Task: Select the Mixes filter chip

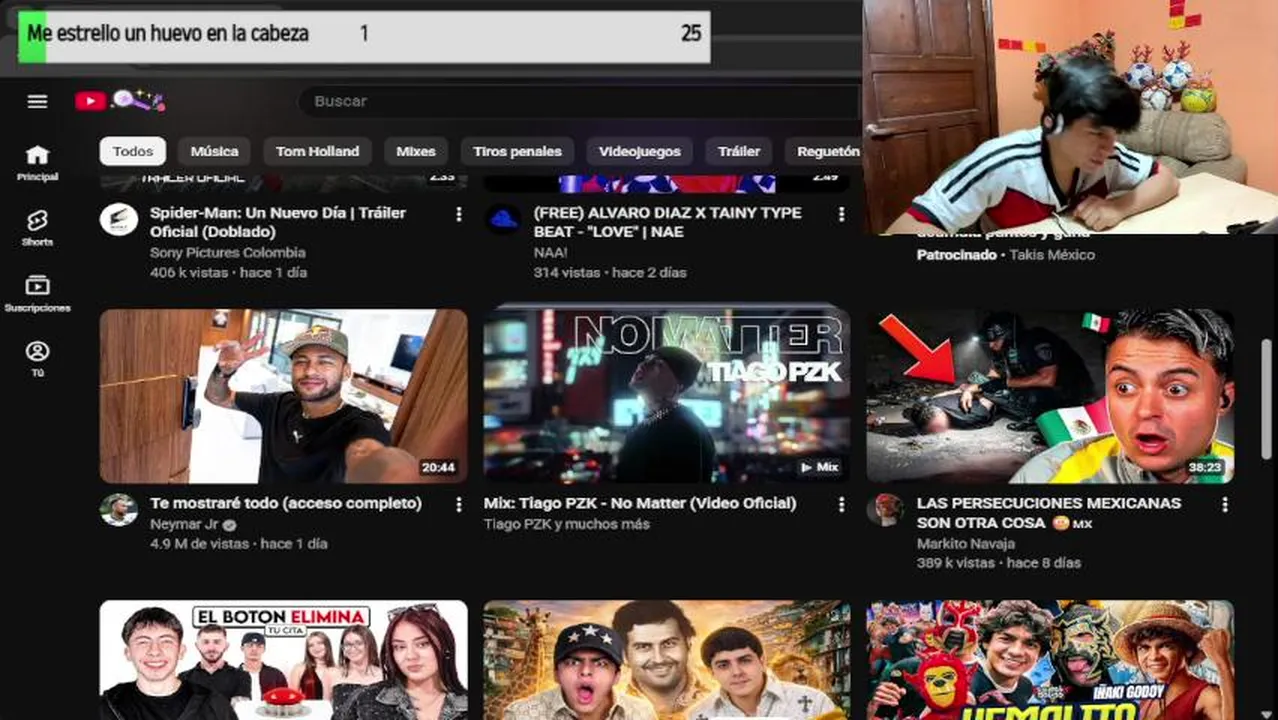Action: tap(415, 151)
